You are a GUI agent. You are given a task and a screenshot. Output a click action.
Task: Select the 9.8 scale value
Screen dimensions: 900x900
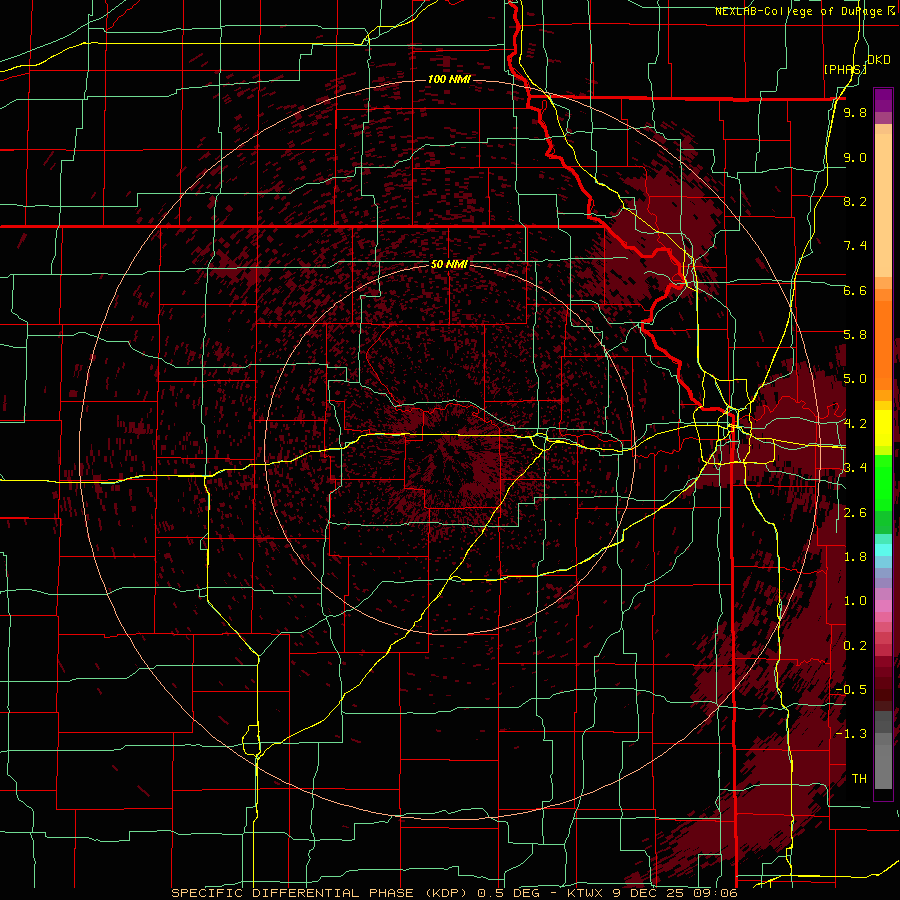(x=855, y=112)
